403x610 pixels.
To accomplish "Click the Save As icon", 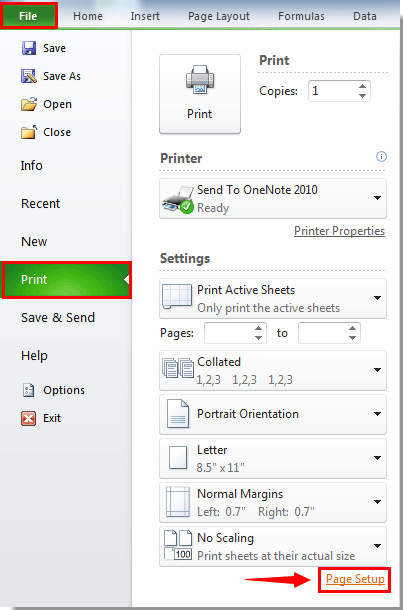I will point(29,76).
